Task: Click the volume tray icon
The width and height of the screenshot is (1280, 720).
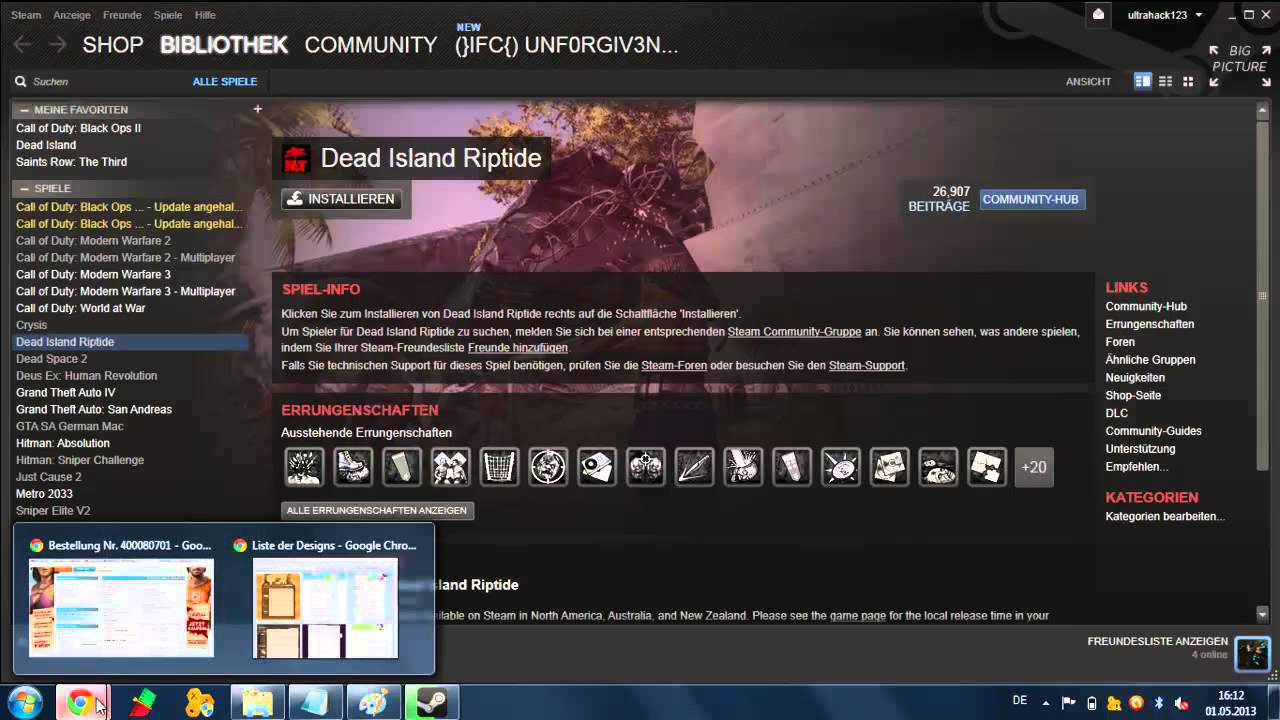Action: click(1181, 702)
